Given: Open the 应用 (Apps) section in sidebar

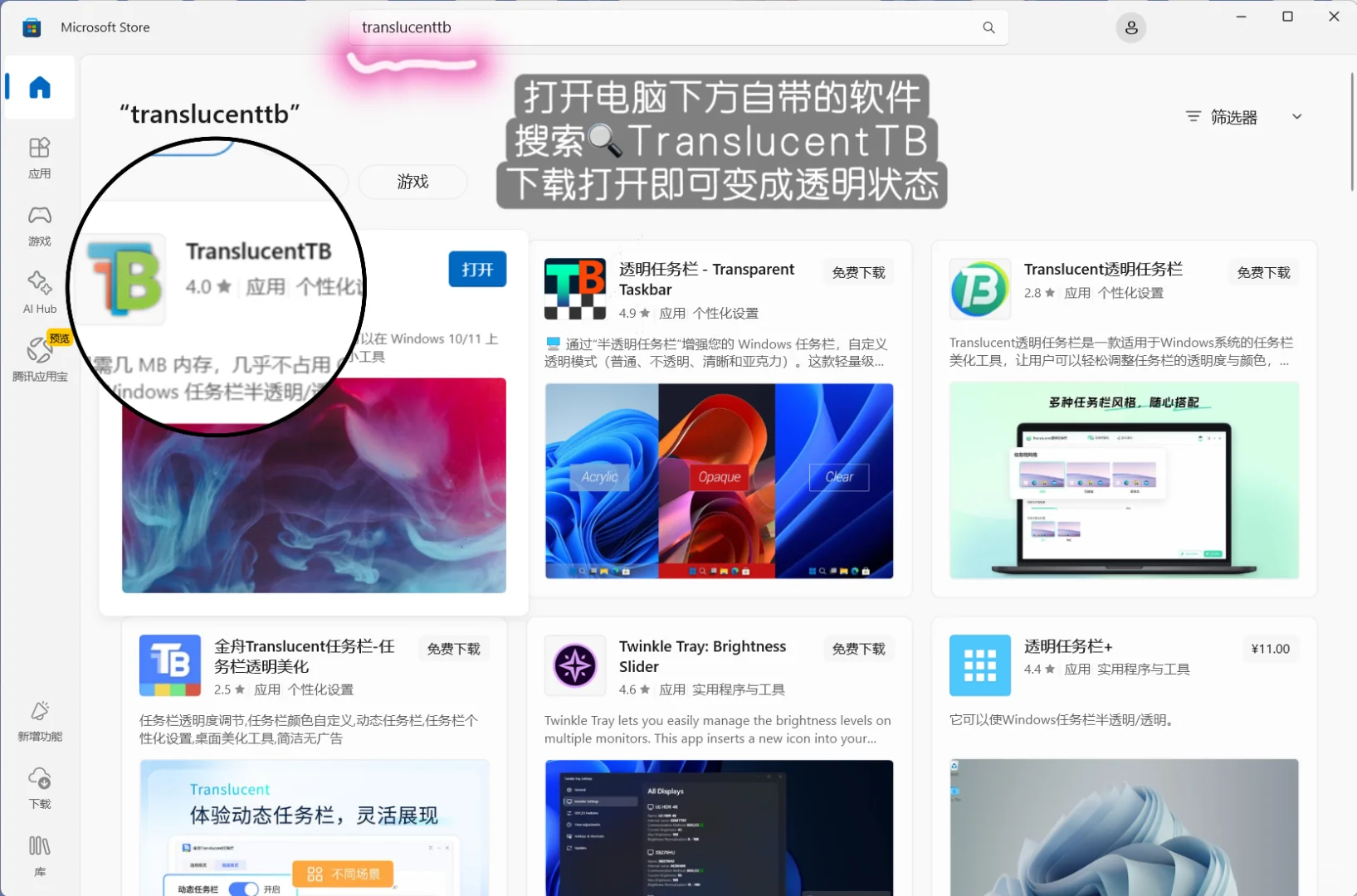Looking at the screenshot, I should [x=38, y=158].
